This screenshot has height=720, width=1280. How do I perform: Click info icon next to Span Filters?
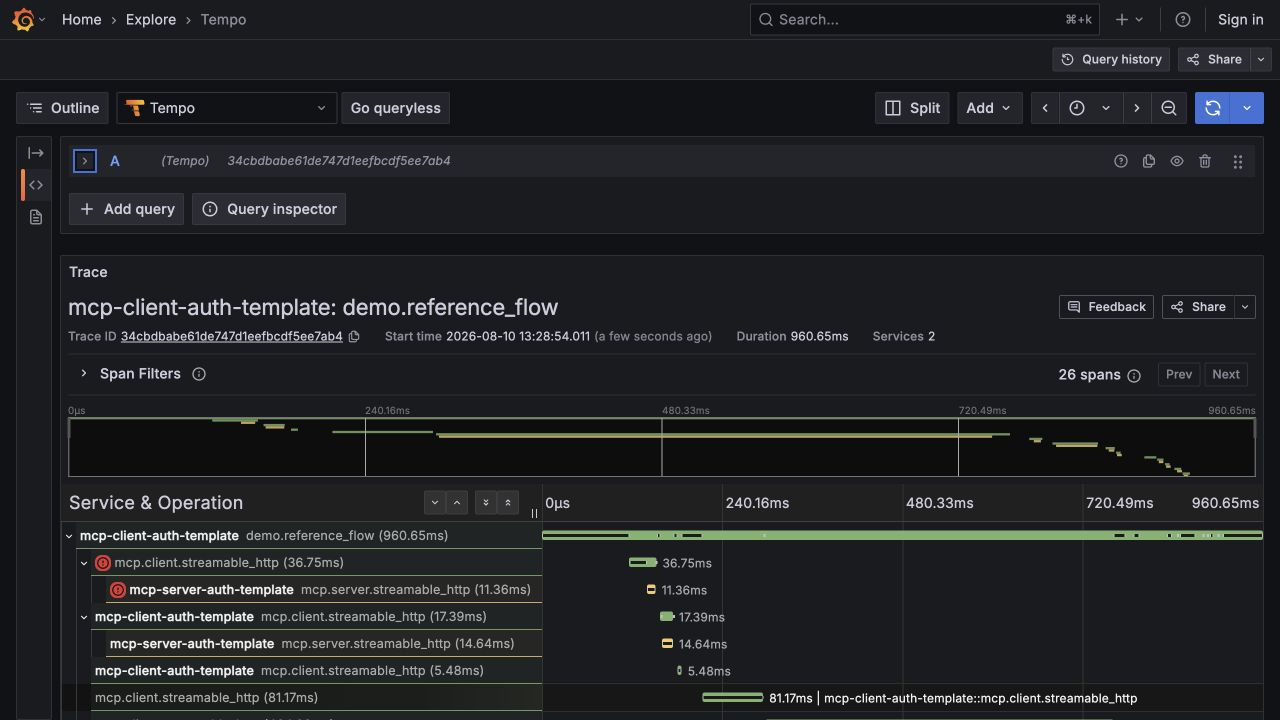click(x=199, y=374)
